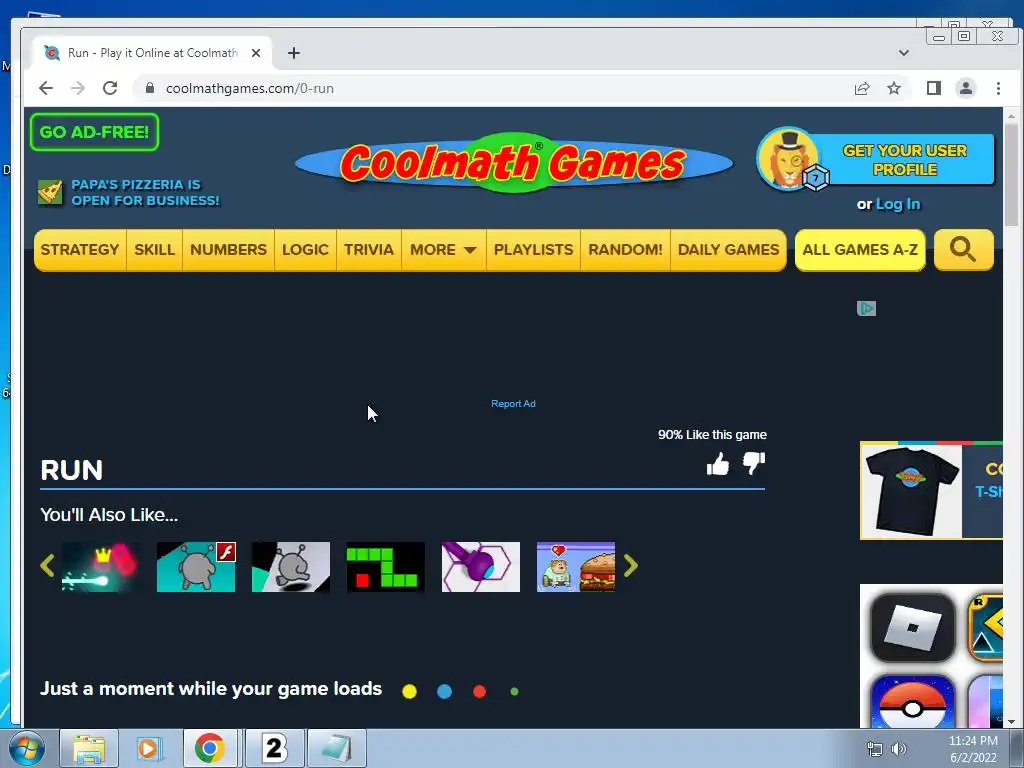Open the STRATEGY category
This screenshot has width=1024, height=768.
80,249
